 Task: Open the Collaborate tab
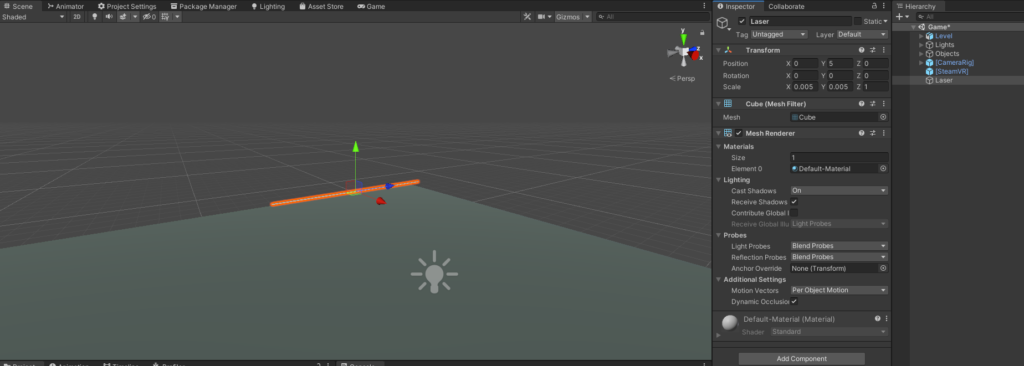(786, 6)
